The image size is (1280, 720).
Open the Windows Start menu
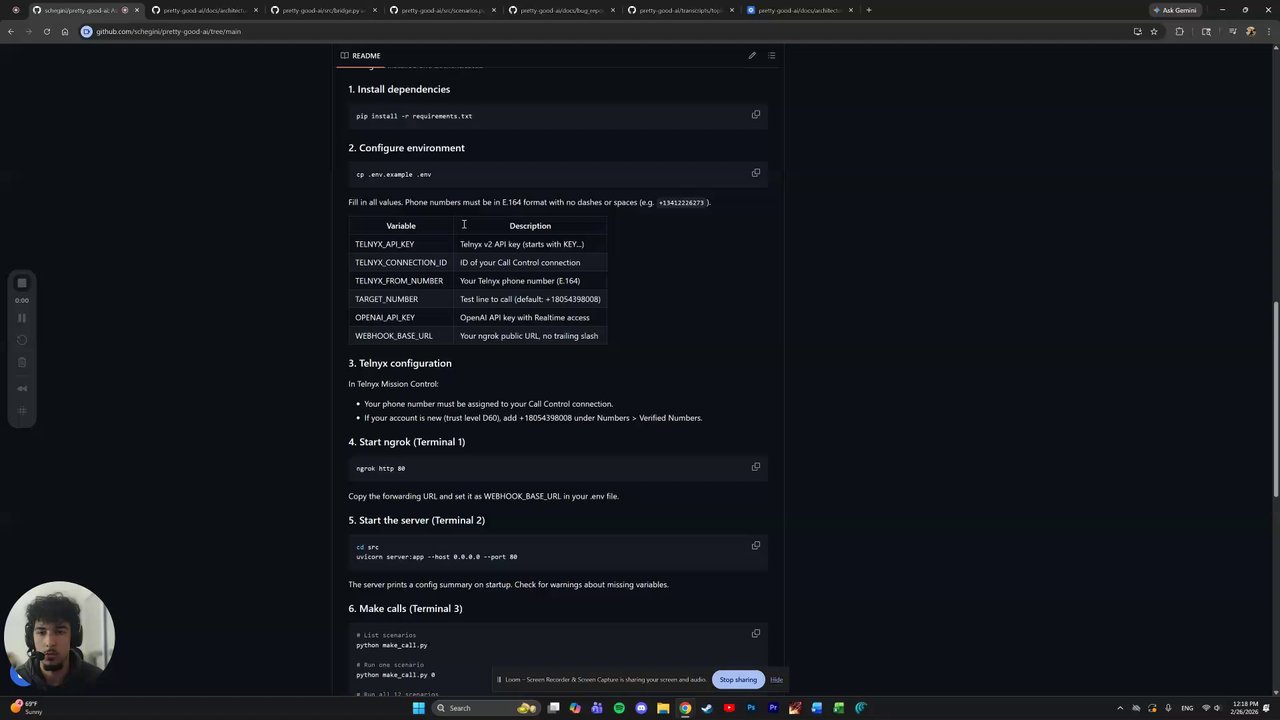point(419,708)
